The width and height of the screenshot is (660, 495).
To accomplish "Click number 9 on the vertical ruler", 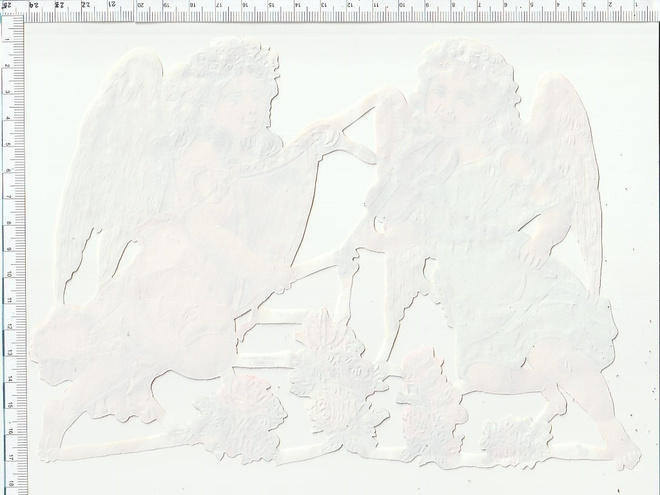I will 8,248.
